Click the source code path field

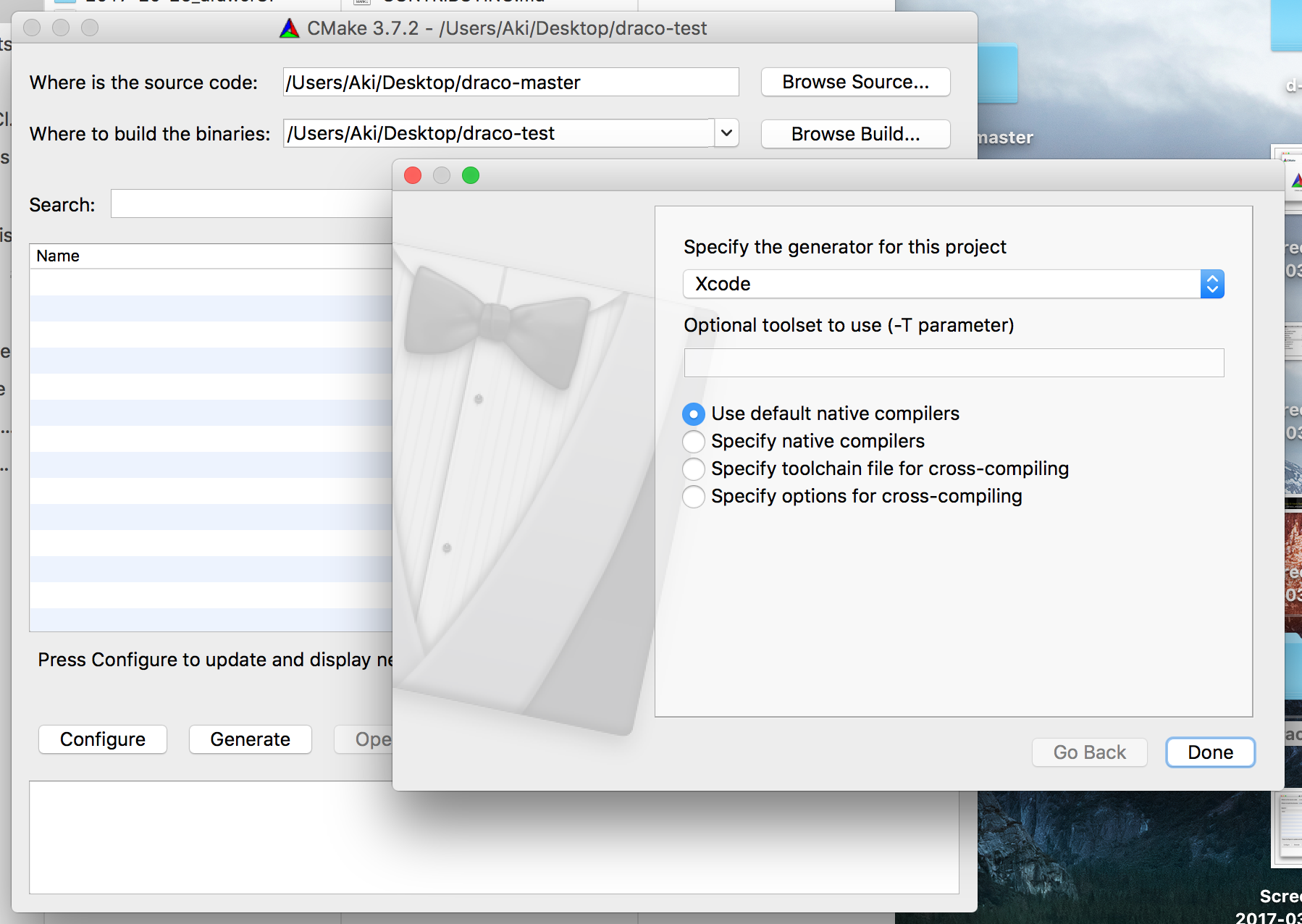[511, 83]
